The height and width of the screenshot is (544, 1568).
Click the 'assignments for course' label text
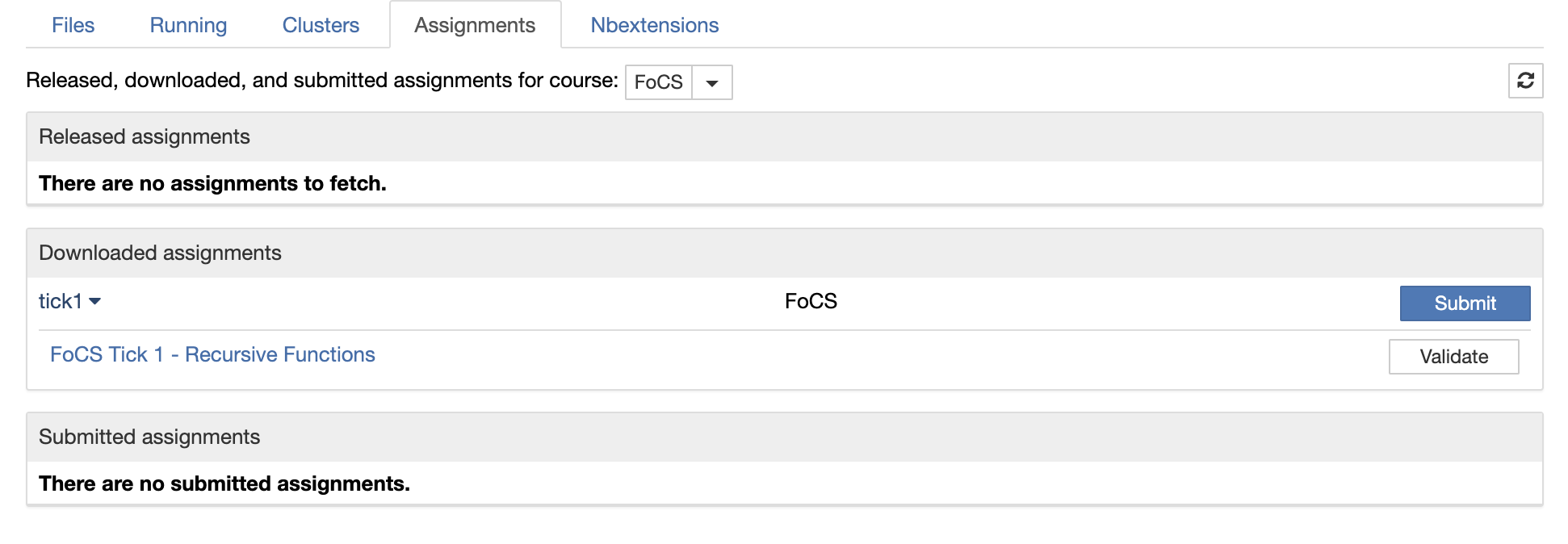(321, 80)
